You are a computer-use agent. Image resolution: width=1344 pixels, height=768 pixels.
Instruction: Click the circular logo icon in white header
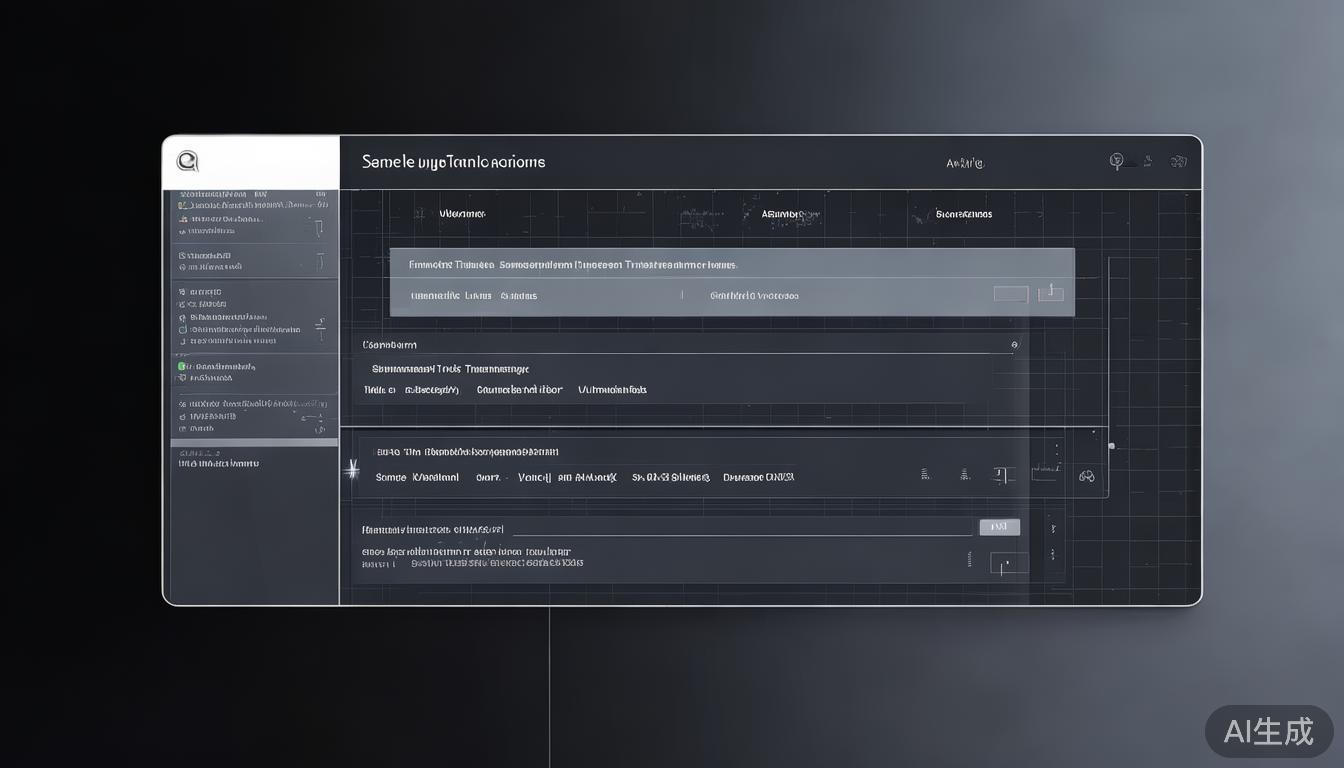187,161
